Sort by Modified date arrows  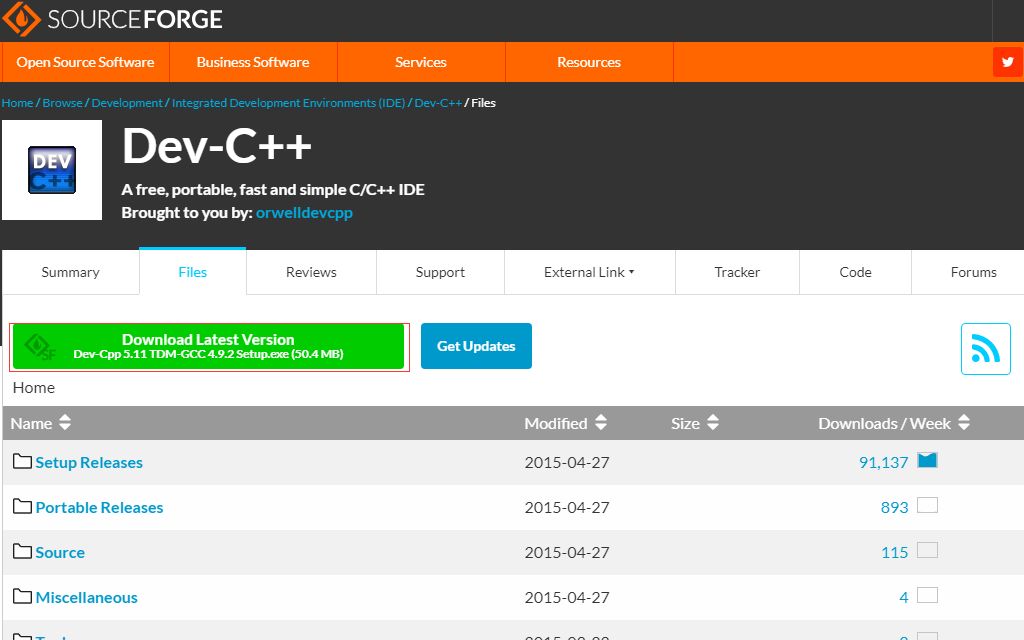[x=601, y=423]
